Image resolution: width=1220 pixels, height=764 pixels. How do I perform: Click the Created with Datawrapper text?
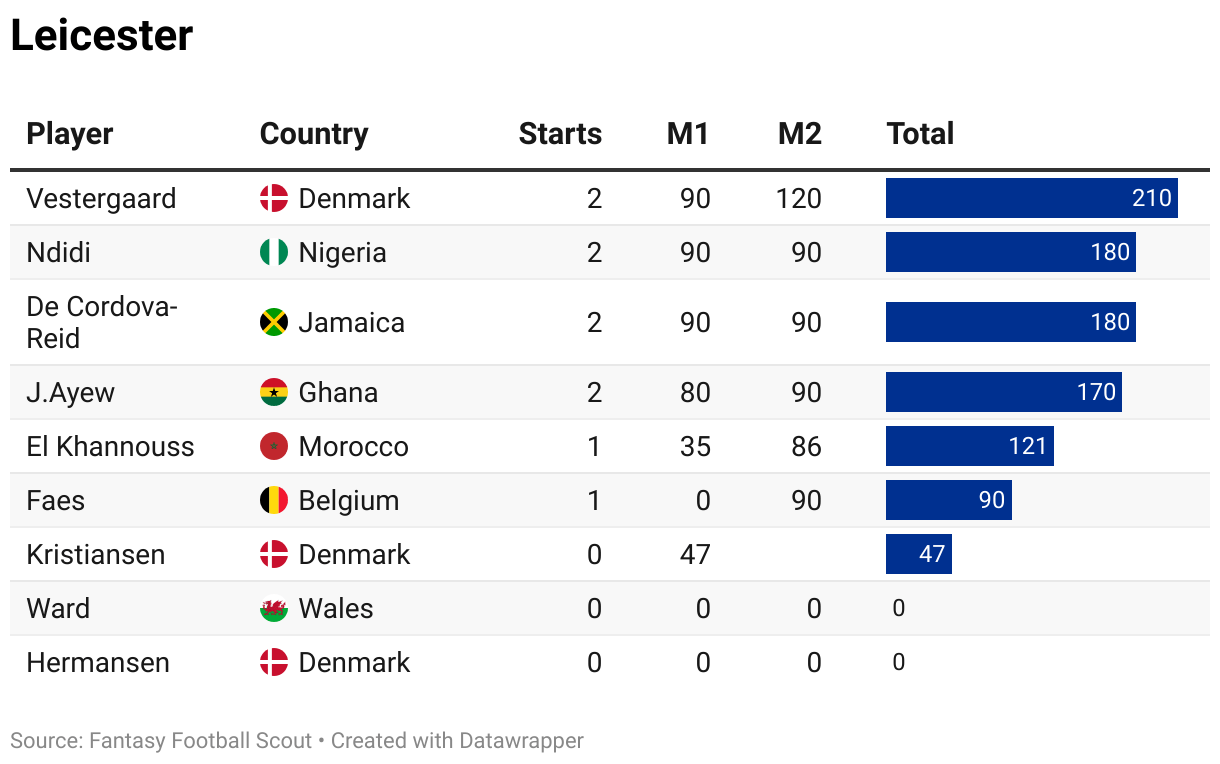(x=457, y=741)
